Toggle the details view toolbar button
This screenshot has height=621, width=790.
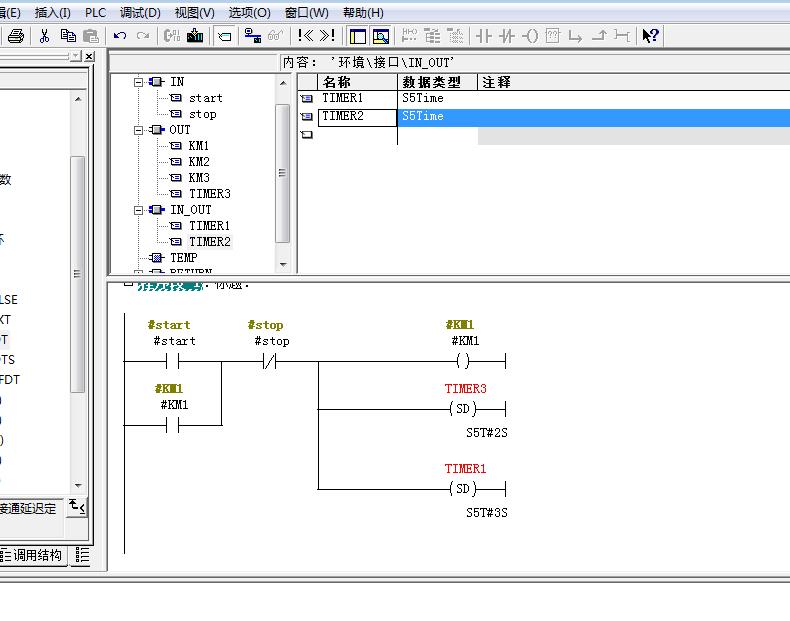[x=381, y=36]
